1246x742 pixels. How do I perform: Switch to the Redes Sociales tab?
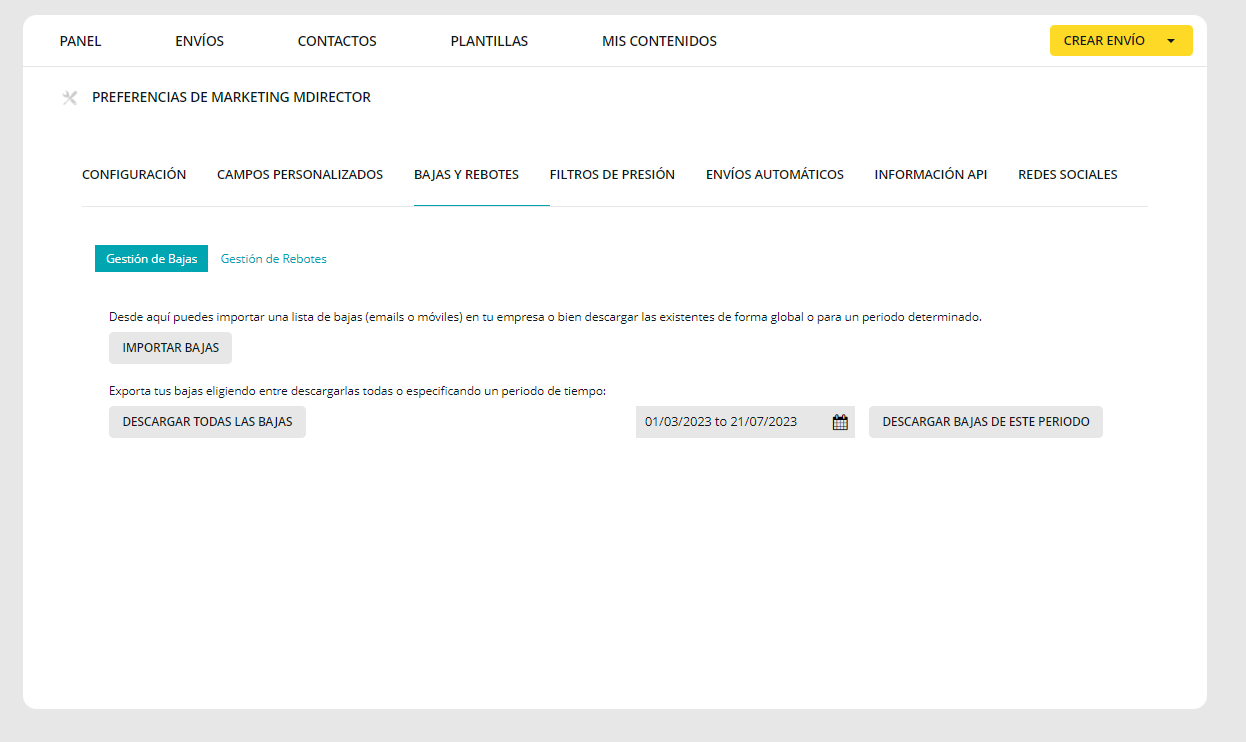point(1068,175)
